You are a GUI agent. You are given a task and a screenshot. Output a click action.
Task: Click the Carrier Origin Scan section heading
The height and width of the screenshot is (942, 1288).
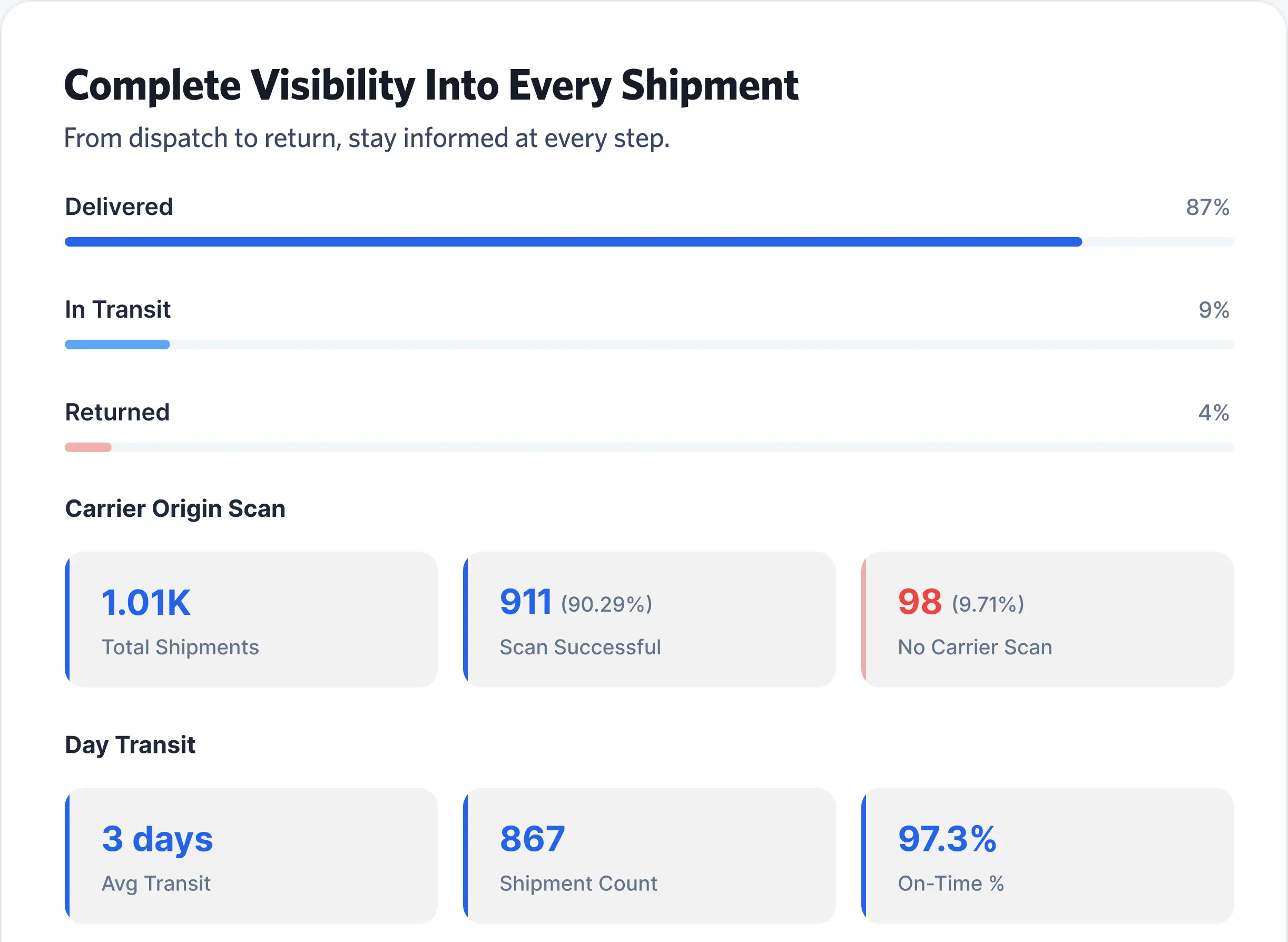pyautogui.click(x=175, y=508)
